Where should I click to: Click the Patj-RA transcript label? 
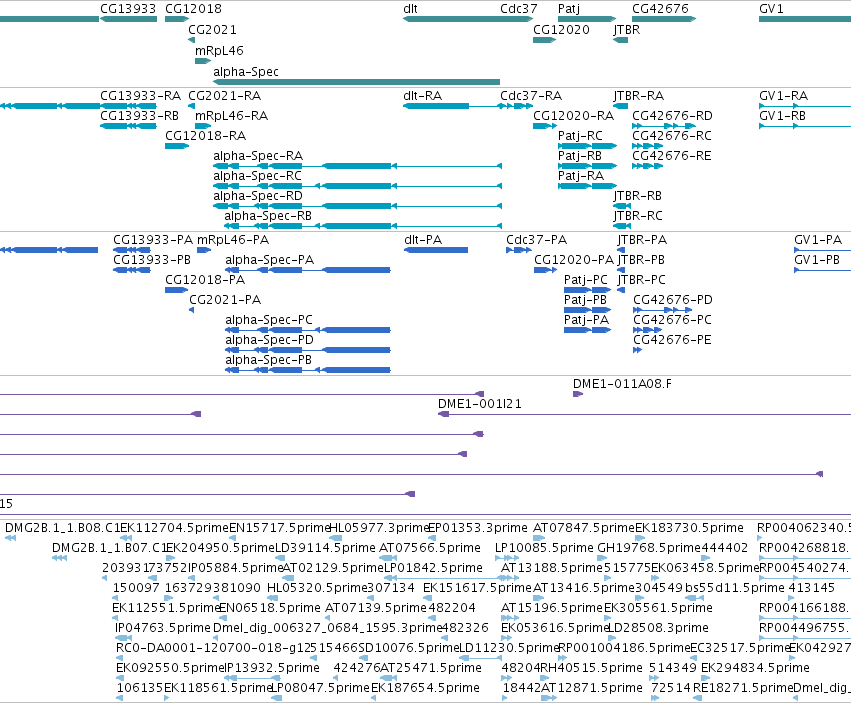tap(581, 176)
